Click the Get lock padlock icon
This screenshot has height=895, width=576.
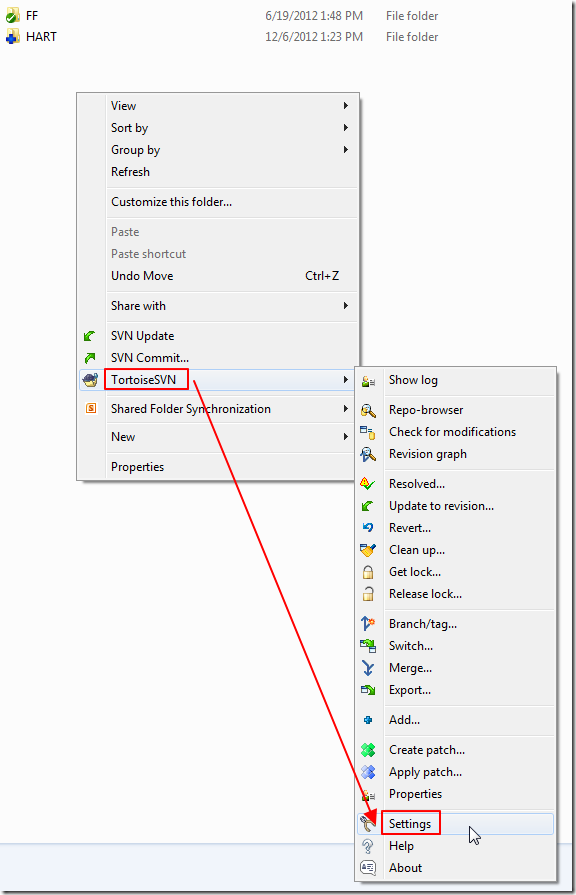[368, 572]
